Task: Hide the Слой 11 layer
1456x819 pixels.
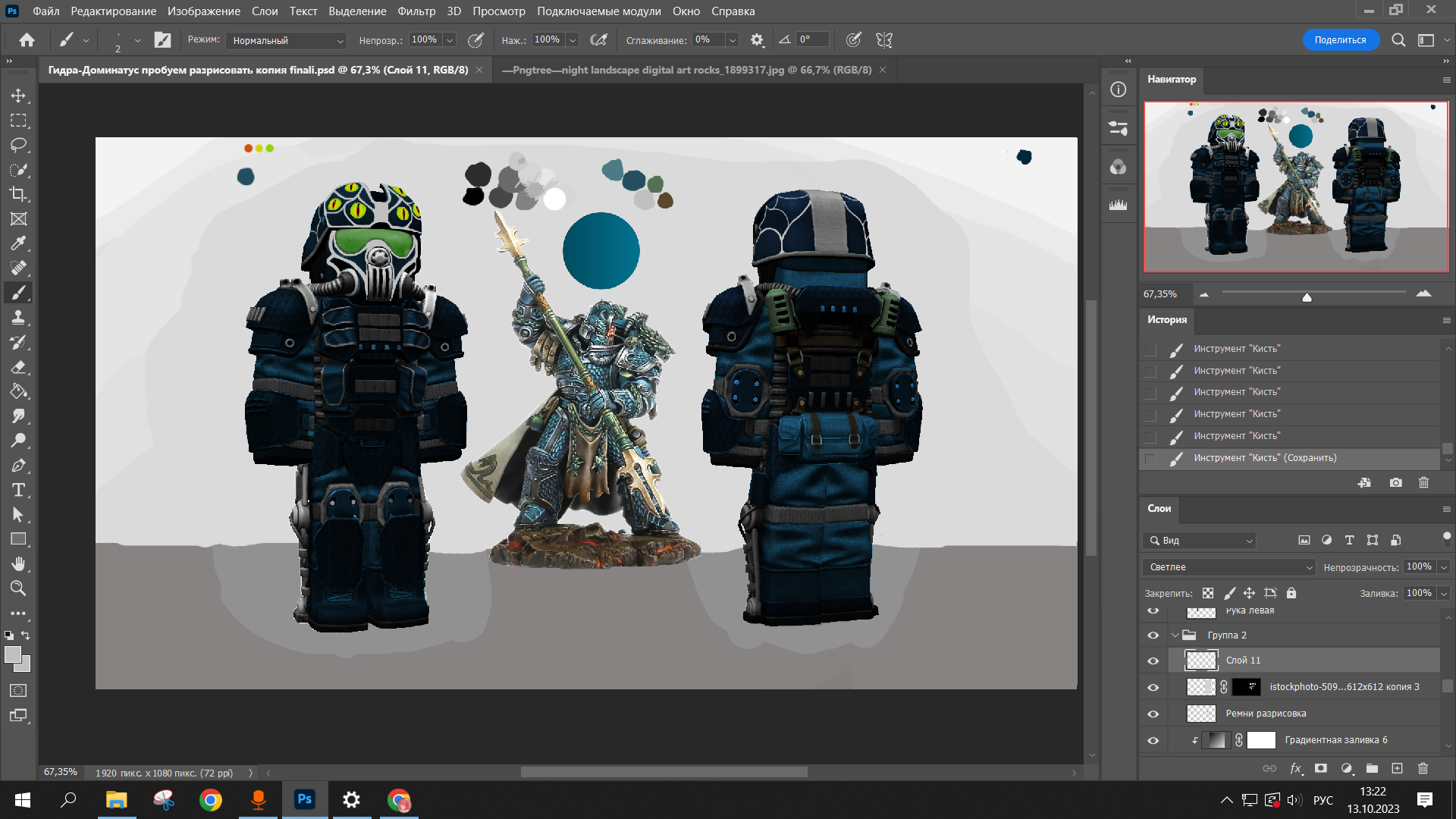Action: (1153, 661)
